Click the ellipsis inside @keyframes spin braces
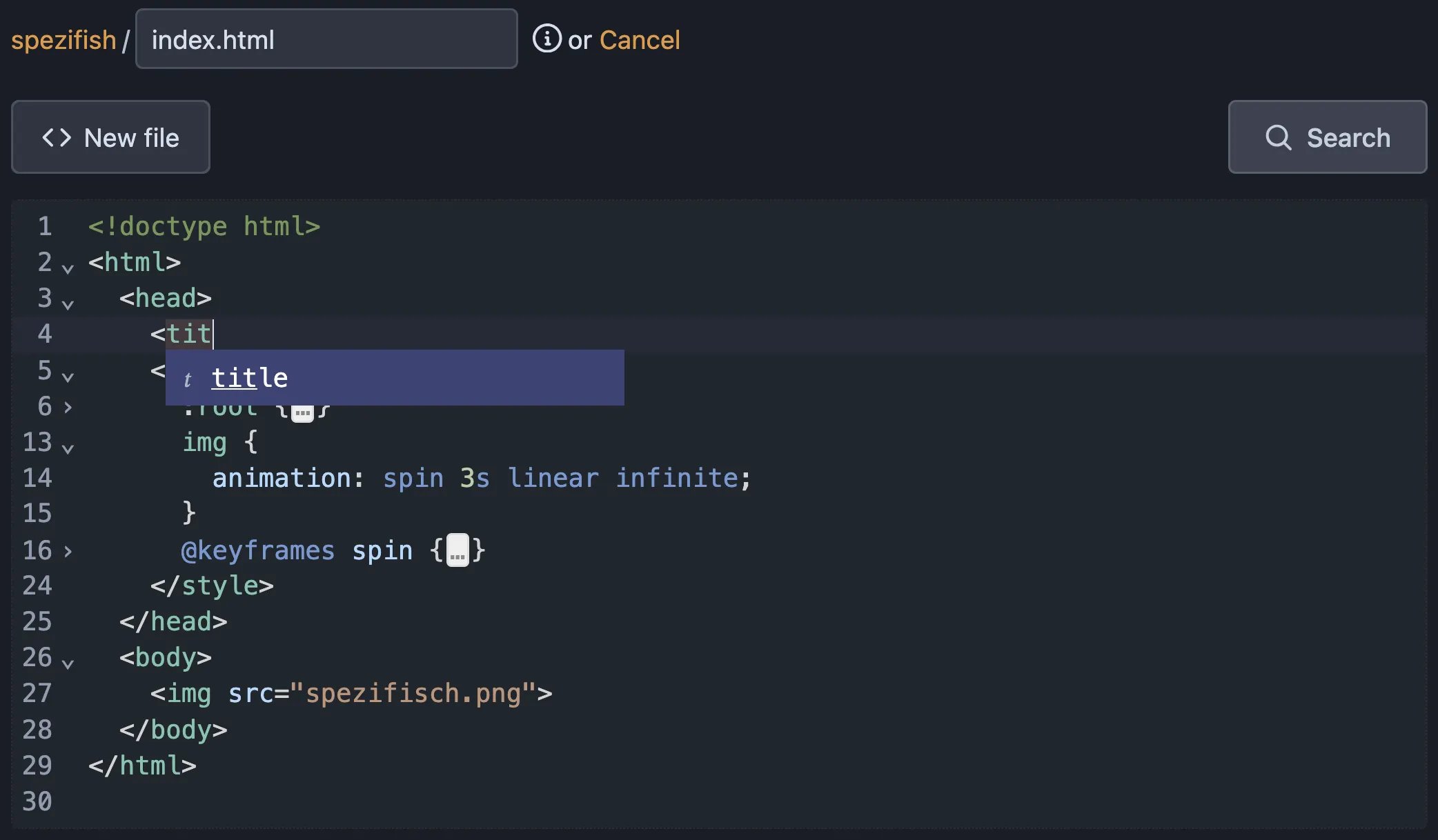 click(457, 549)
